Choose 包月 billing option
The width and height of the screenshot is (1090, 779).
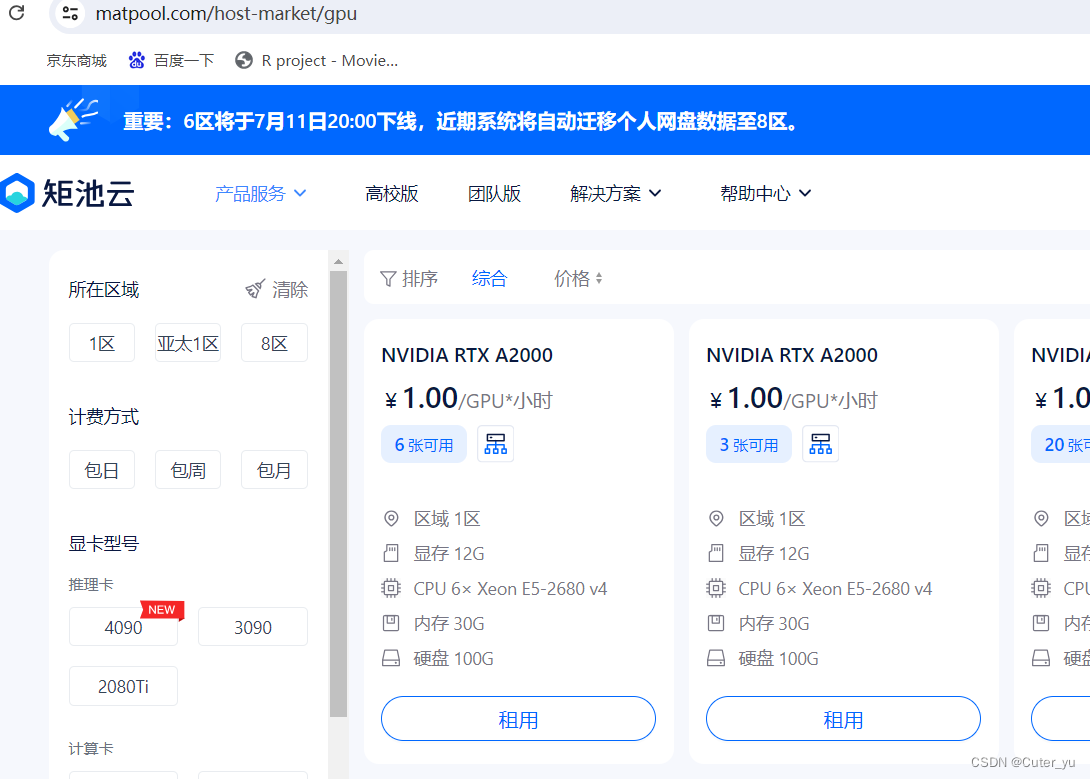coord(274,470)
